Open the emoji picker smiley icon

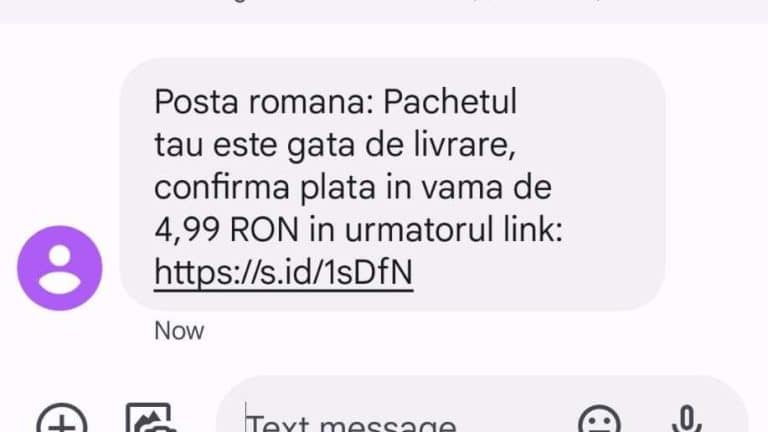(x=599, y=420)
